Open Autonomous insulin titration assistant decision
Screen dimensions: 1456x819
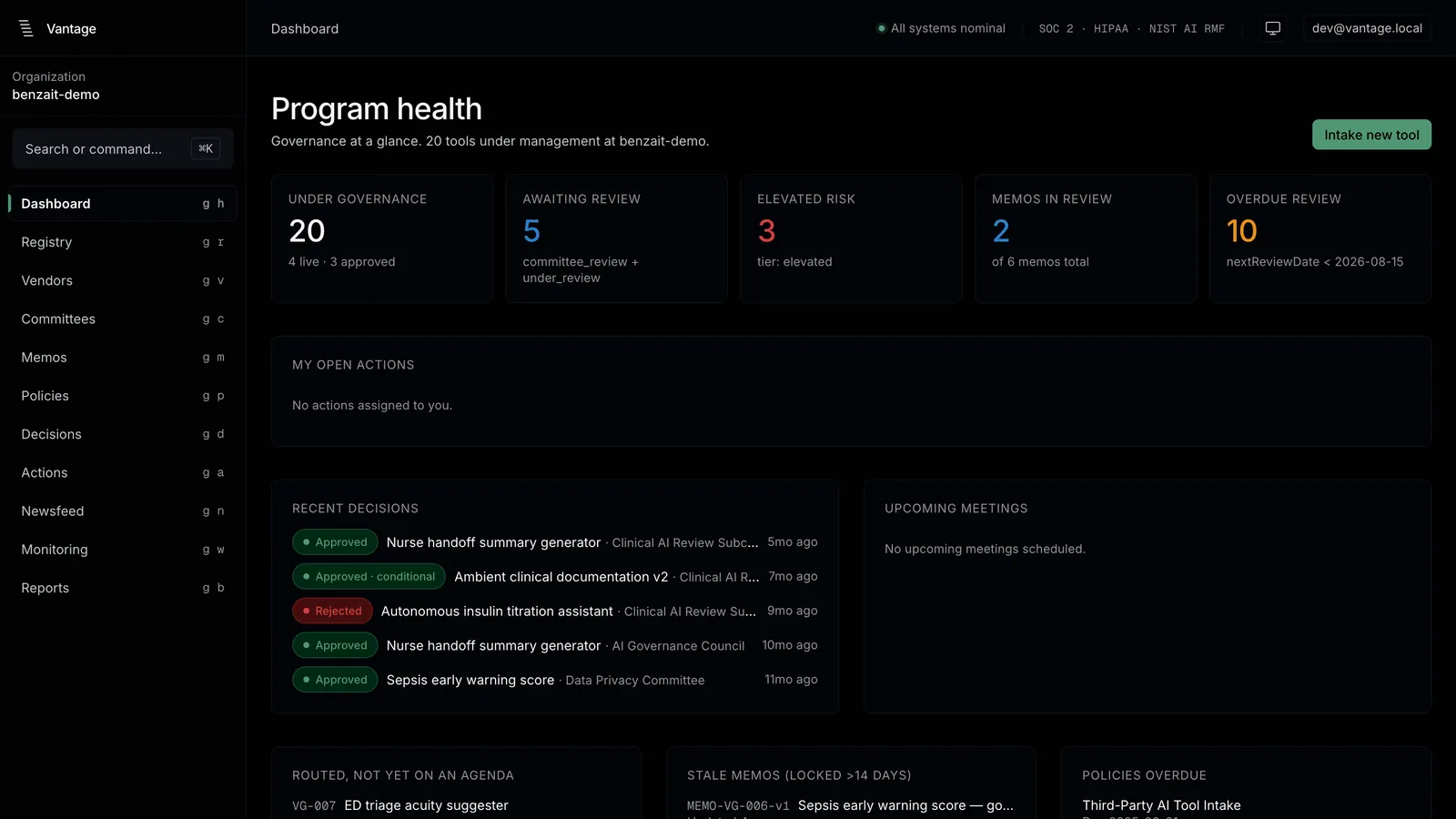point(555,612)
